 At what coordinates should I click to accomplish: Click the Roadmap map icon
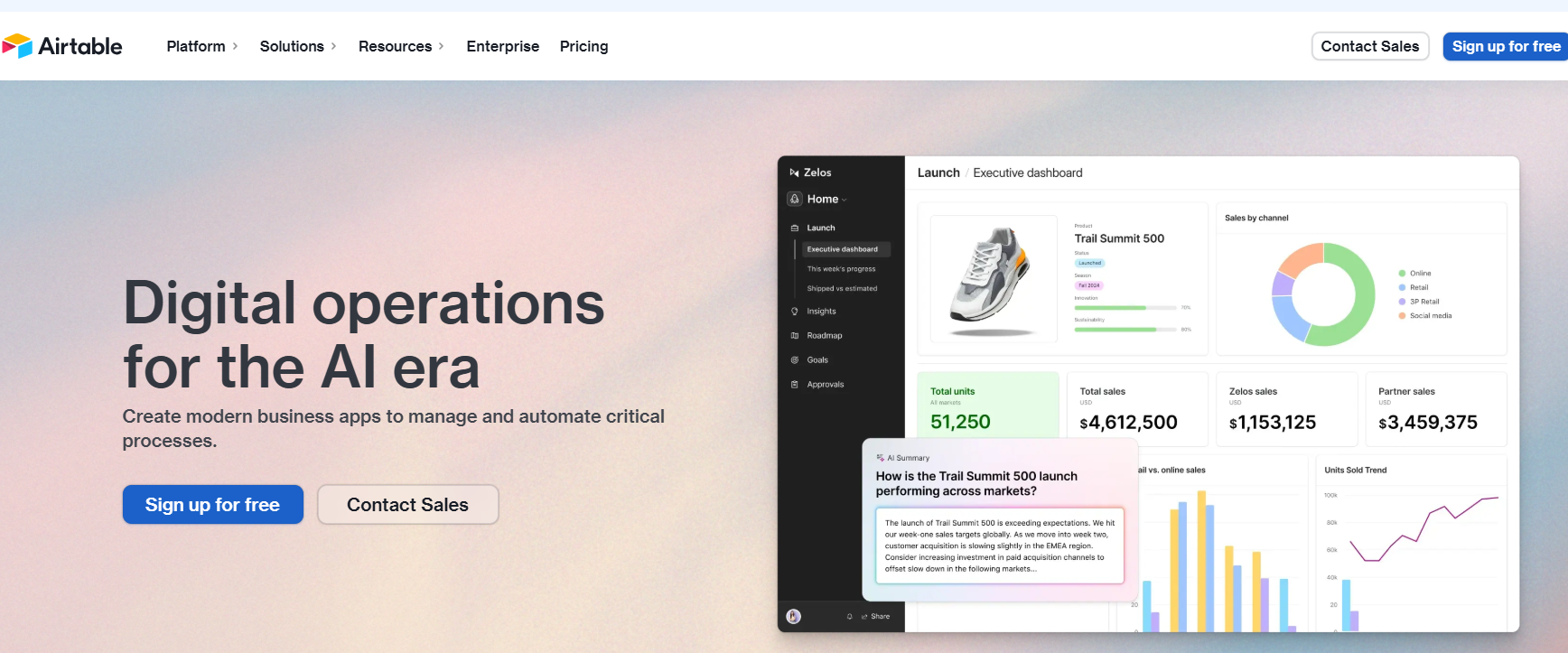pyautogui.click(x=795, y=335)
